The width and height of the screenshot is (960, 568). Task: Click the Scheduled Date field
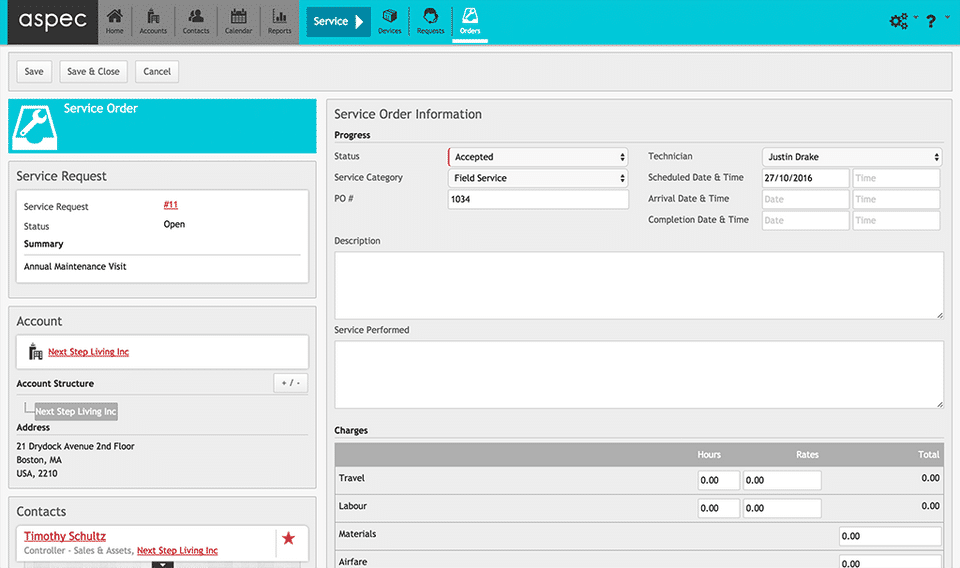(x=806, y=178)
